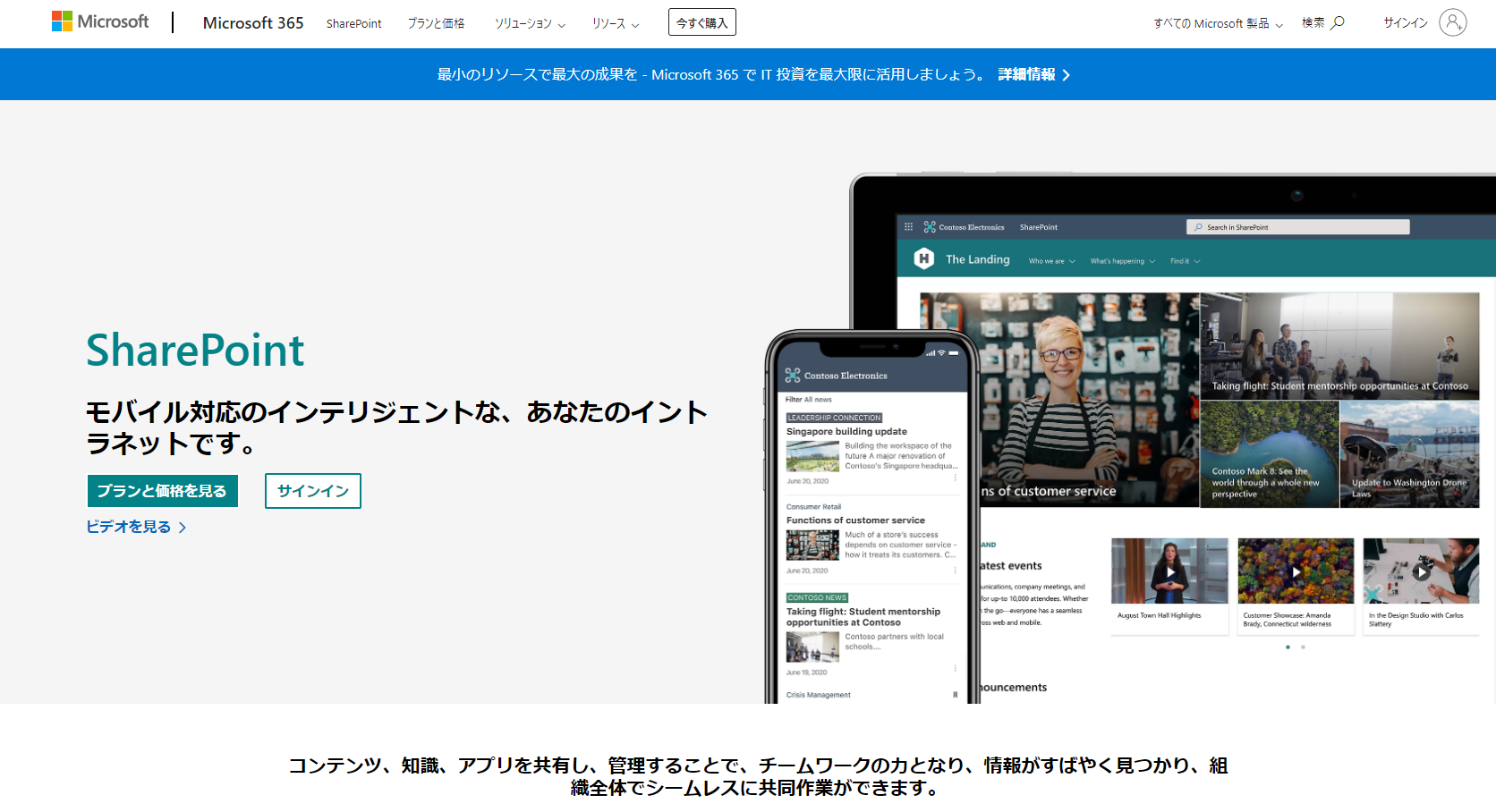1496x812 pixels.
Task: Select second carousel dot under videos
Action: 1303,647
